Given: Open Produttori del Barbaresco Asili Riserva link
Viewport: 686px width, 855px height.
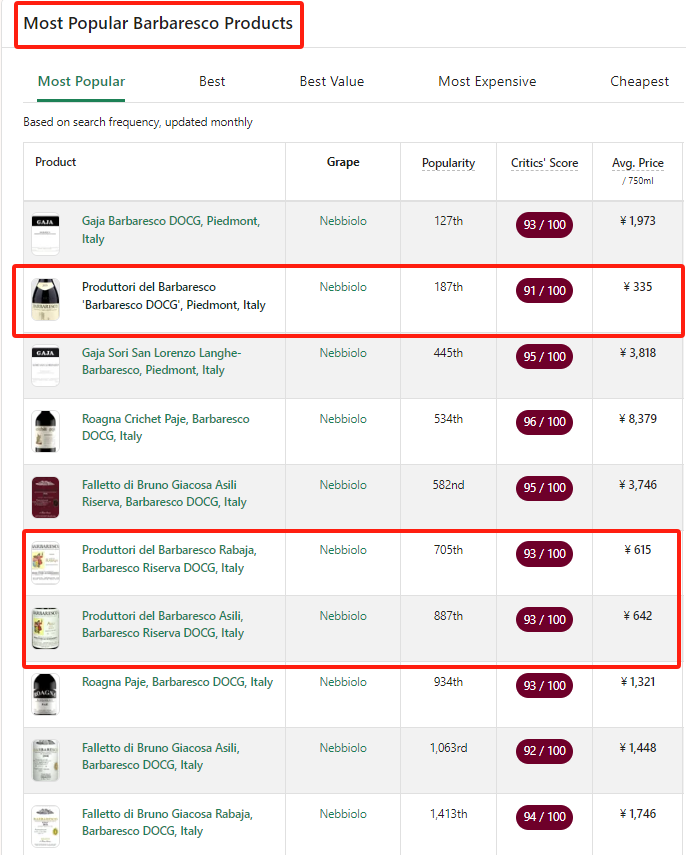Looking at the screenshot, I should [x=163, y=624].
